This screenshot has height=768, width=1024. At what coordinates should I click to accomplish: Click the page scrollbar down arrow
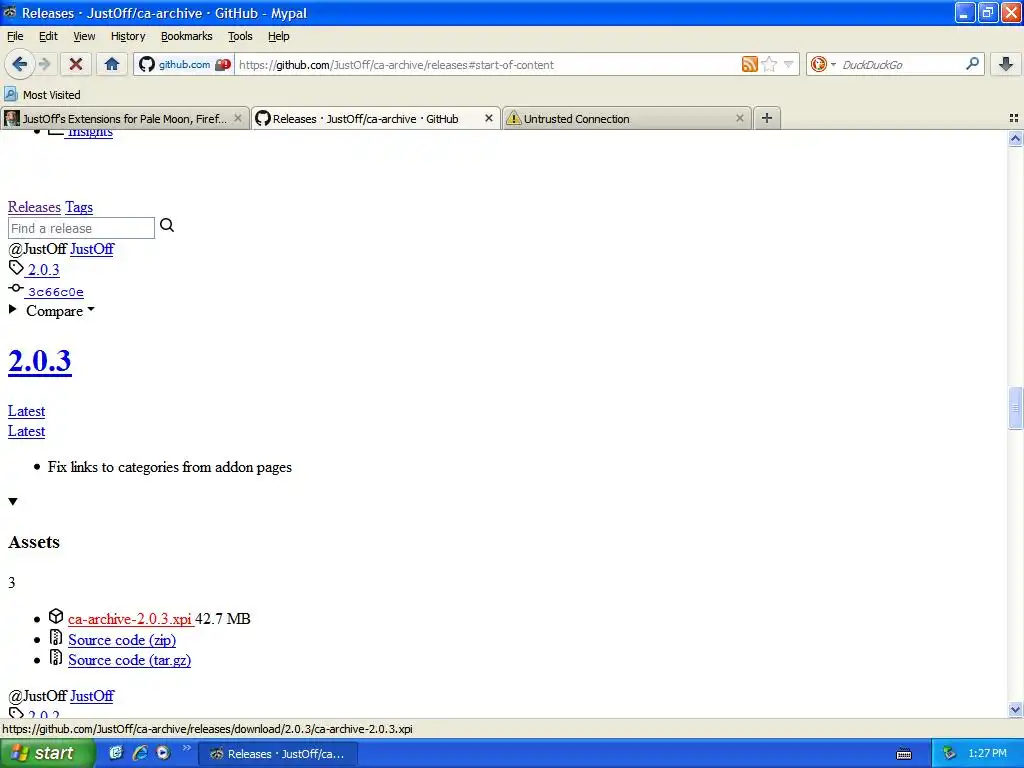(x=1015, y=709)
